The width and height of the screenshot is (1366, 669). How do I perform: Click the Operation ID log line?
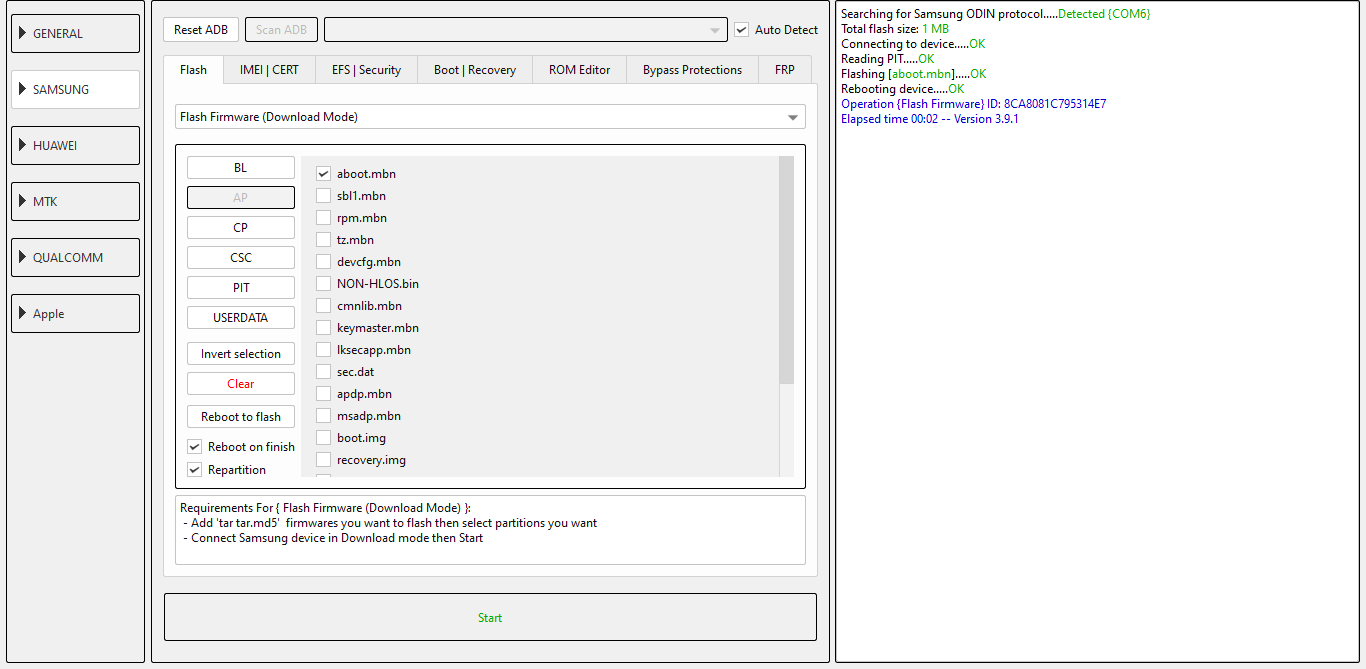tap(973, 104)
